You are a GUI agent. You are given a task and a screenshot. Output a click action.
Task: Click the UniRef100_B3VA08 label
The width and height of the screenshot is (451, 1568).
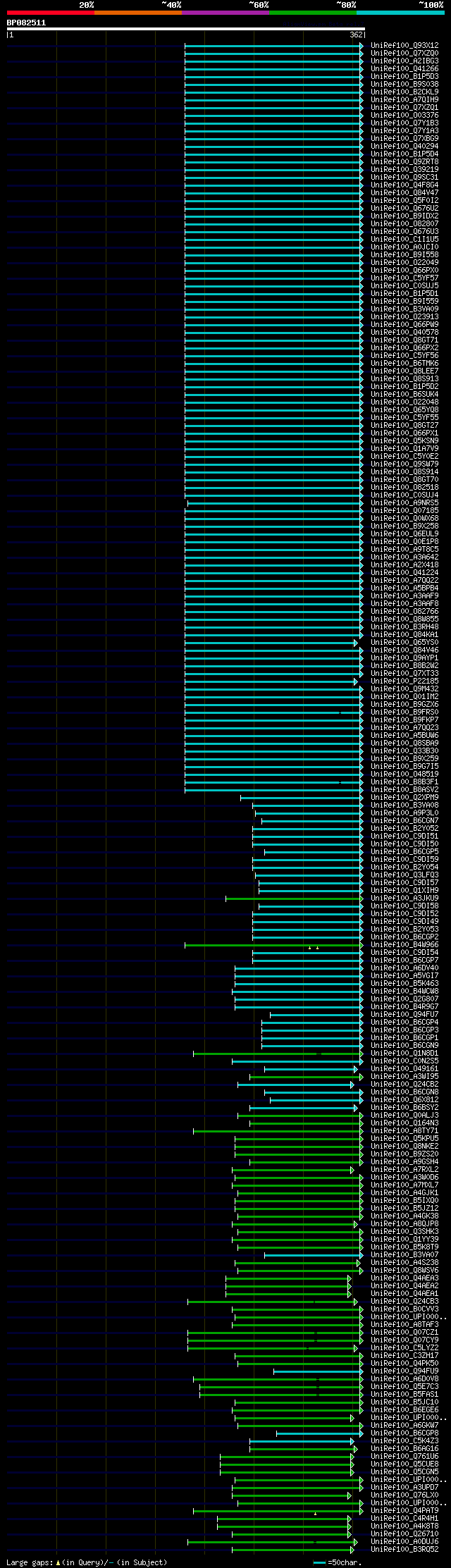tap(404, 805)
